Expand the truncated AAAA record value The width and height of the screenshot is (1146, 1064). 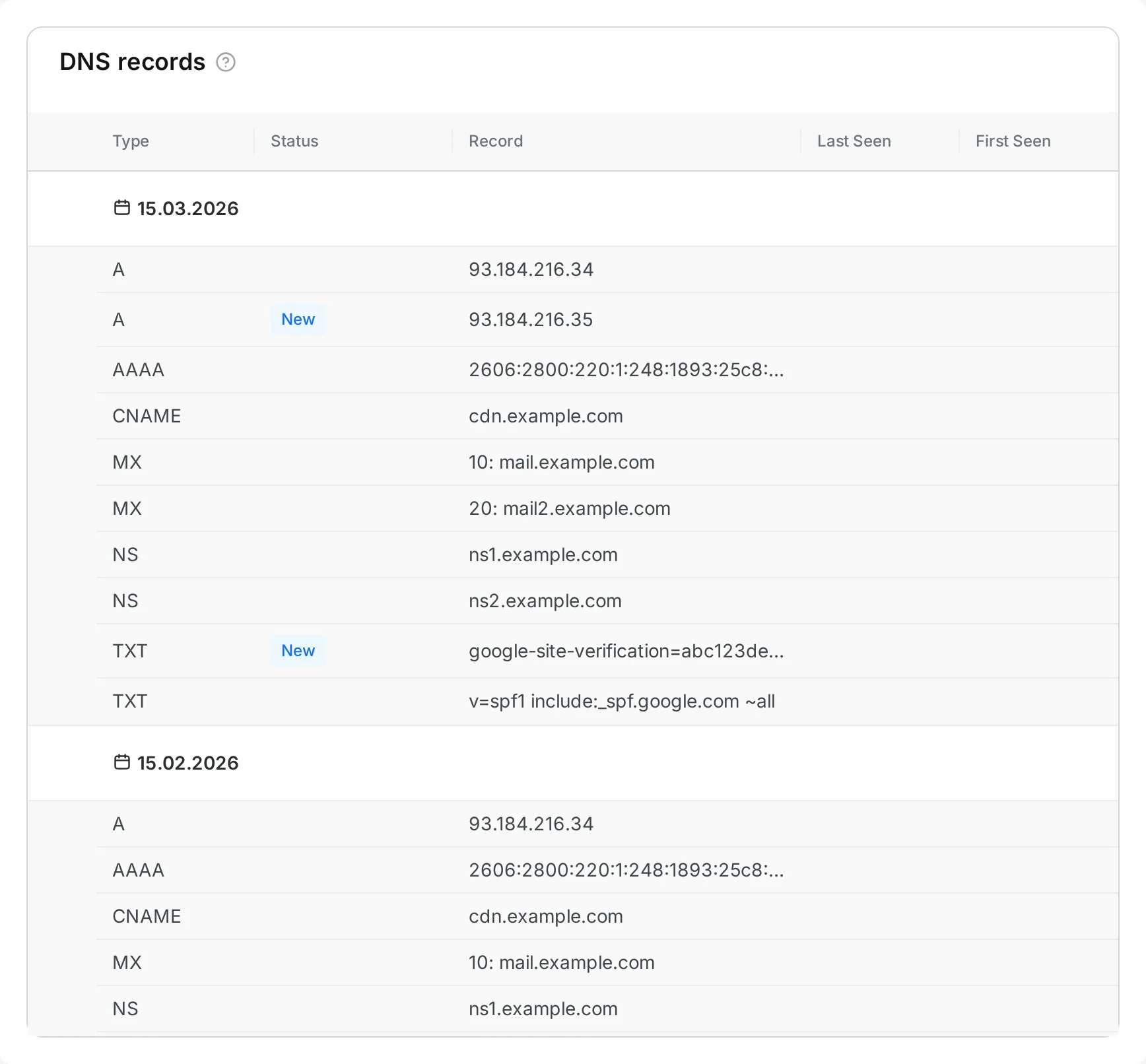pos(626,370)
